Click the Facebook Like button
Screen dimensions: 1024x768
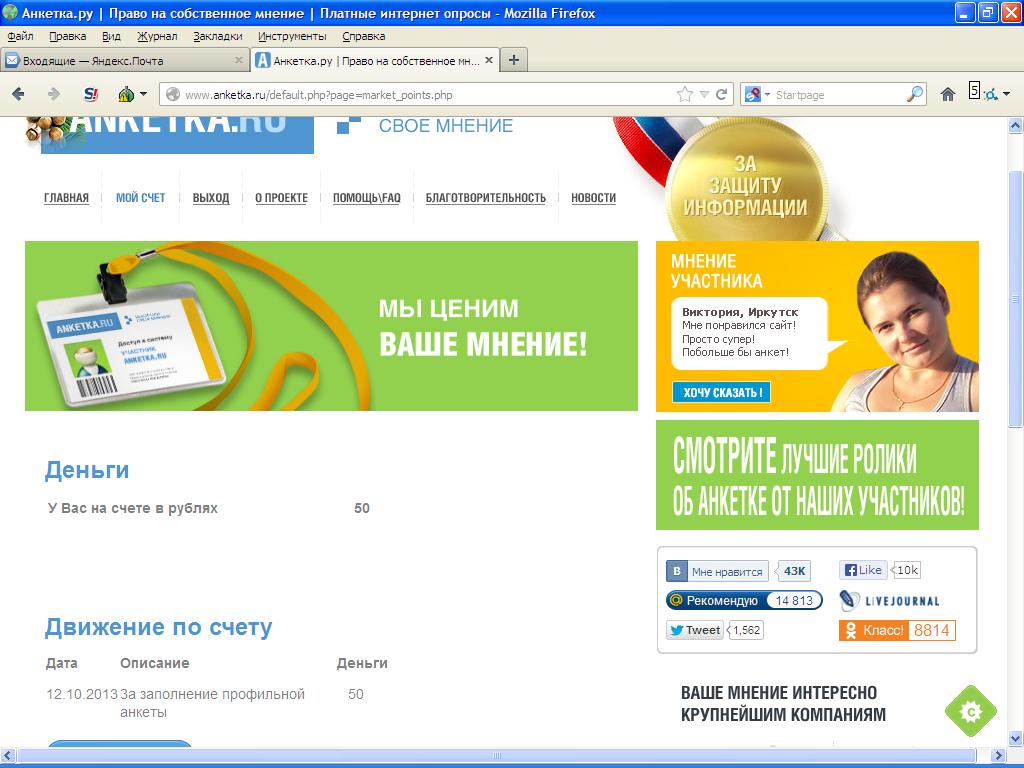pos(863,570)
